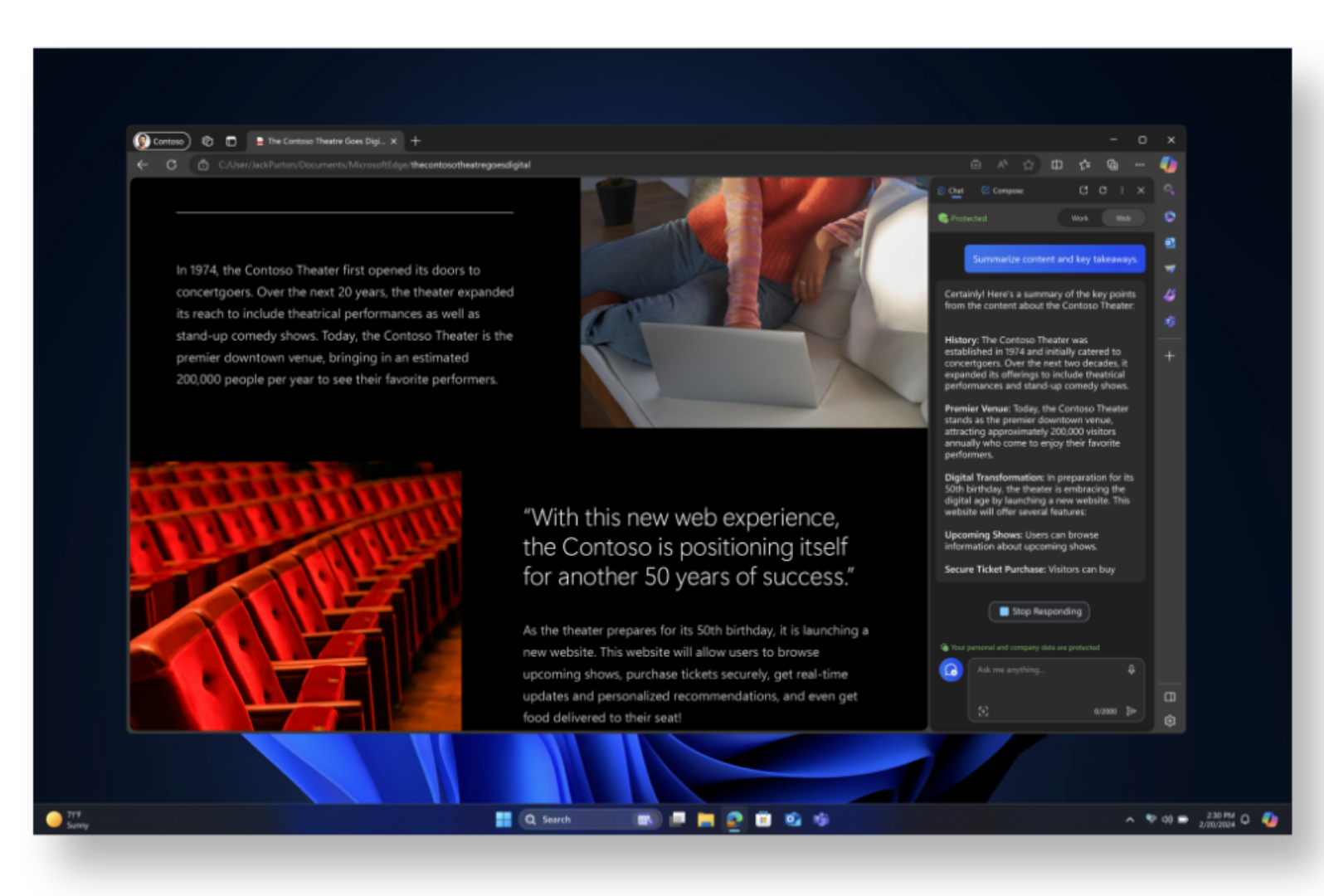Click the Contoso profile button
1324x896 pixels.
(x=162, y=141)
